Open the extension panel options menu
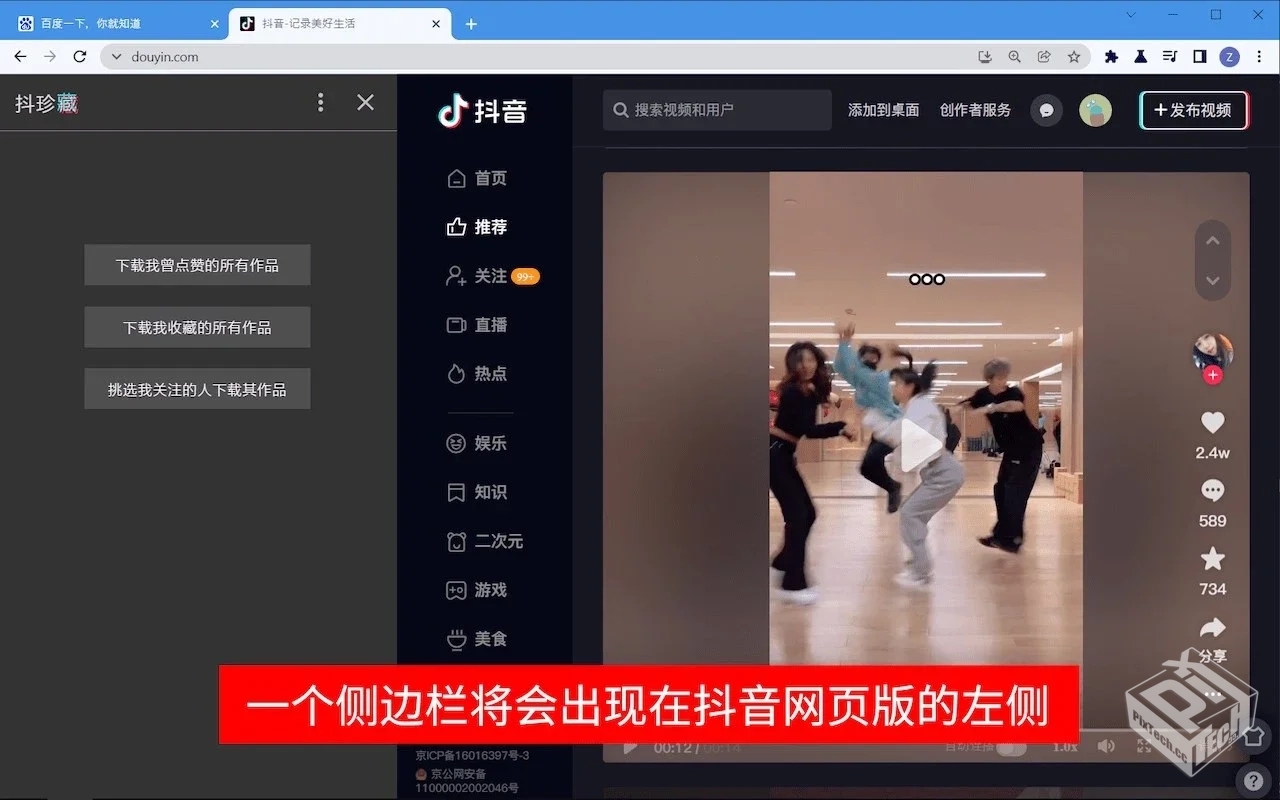The height and width of the screenshot is (800, 1280). point(320,102)
